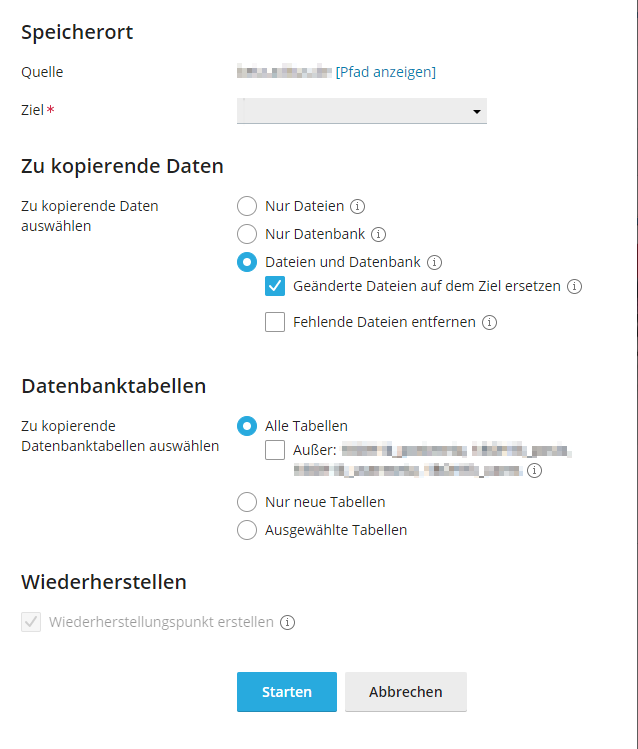Show info for Wiederherstellungspunkt erstellen
638x749 pixels.
(x=287, y=622)
